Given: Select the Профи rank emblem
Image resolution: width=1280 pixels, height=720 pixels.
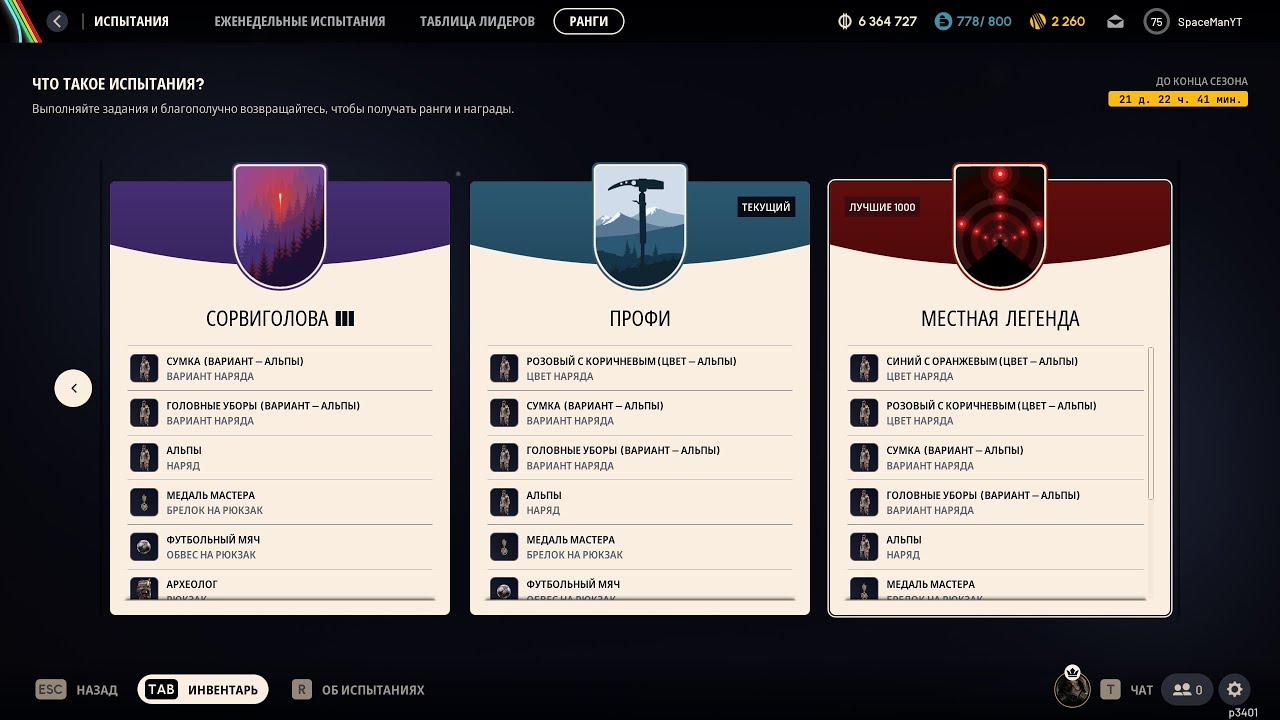Looking at the screenshot, I should tap(640, 226).
